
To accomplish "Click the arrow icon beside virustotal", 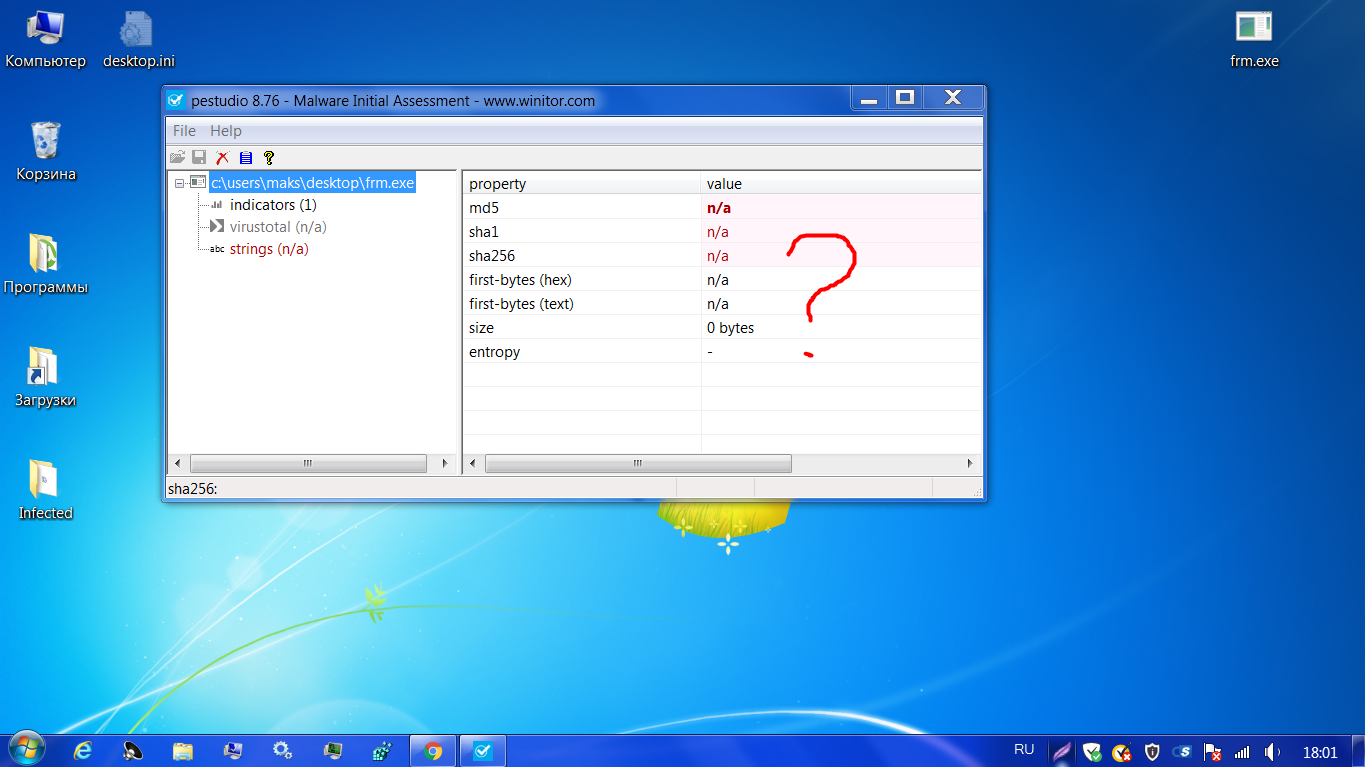I will [x=216, y=227].
